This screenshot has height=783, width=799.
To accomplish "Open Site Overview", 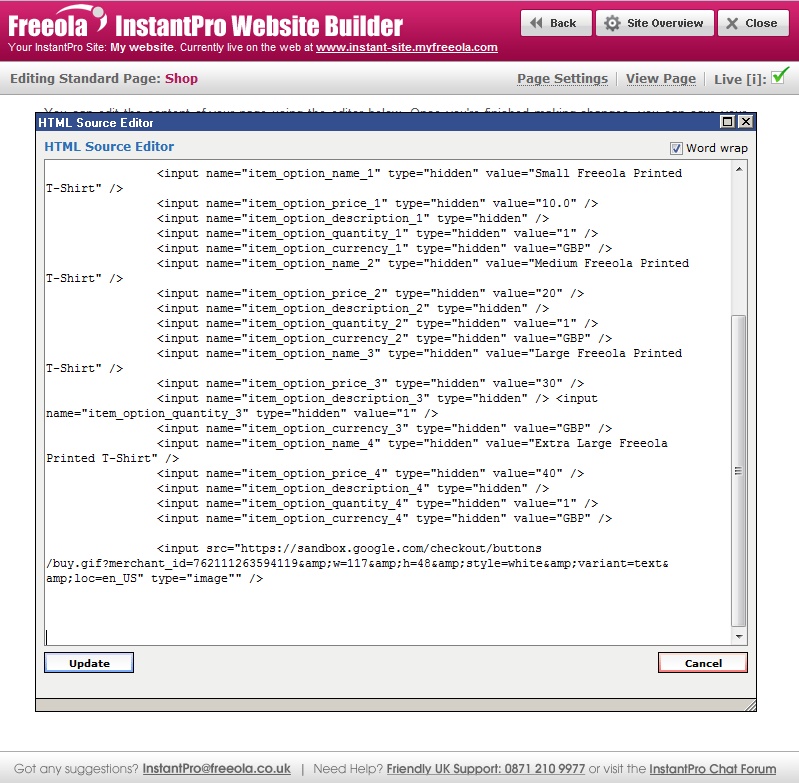I will (654, 23).
